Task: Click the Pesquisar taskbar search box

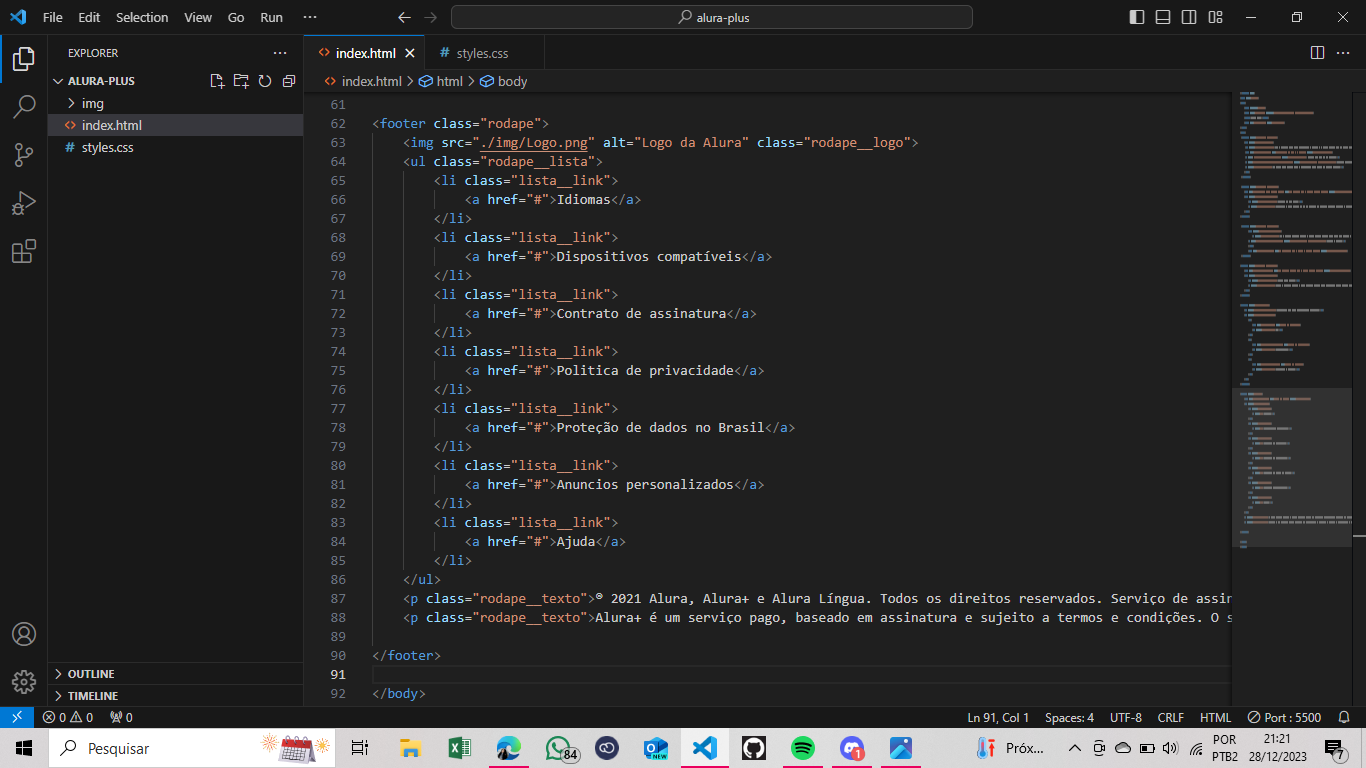Action: (192, 748)
